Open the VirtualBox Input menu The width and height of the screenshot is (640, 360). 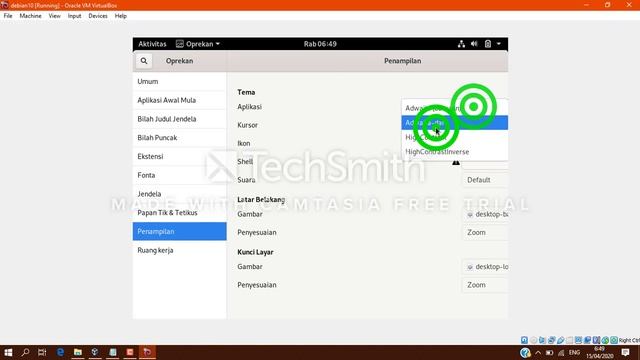click(74, 16)
